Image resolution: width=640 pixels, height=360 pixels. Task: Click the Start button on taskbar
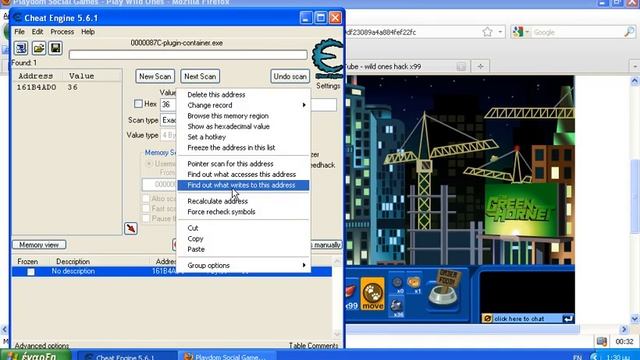click(x=36, y=355)
